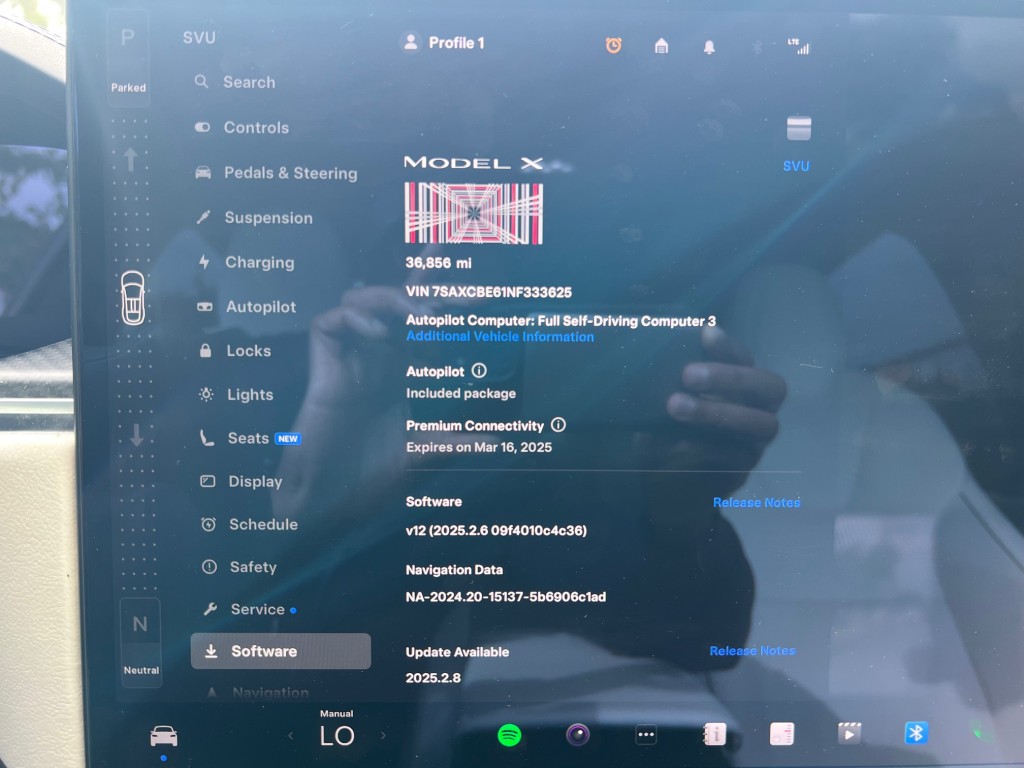1024x768 pixels.
Task: Tap the seat icon beside Seats
Action: 206,438
